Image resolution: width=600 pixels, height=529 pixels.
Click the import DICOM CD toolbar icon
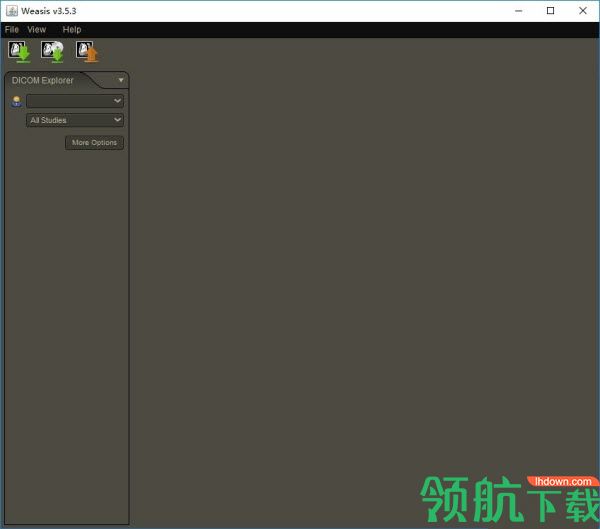pyautogui.click(x=52, y=52)
